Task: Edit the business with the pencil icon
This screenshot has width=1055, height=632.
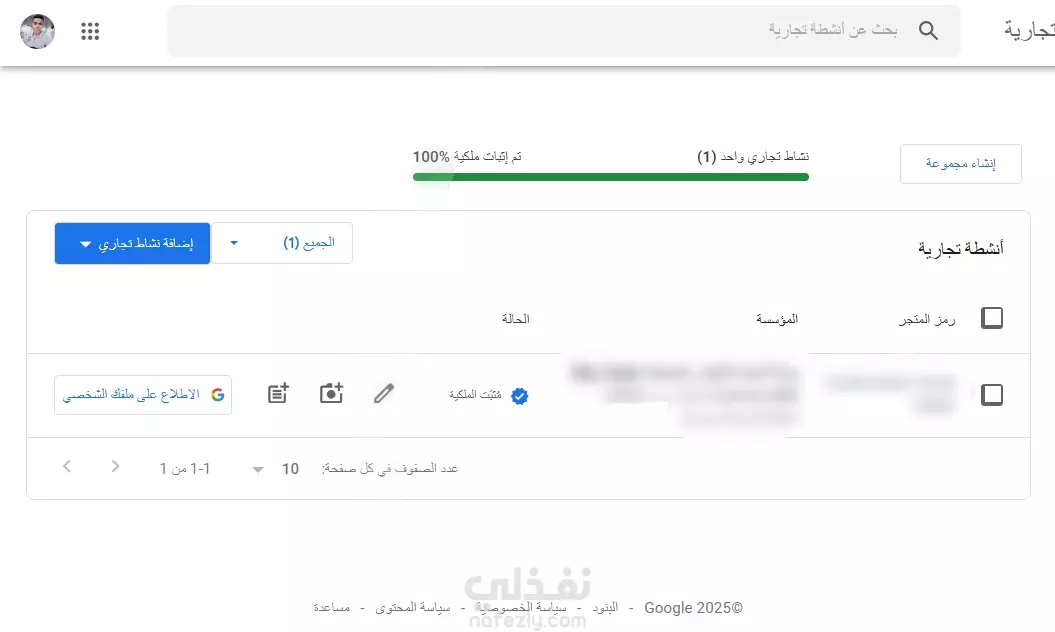Action: [x=384, y=393]
